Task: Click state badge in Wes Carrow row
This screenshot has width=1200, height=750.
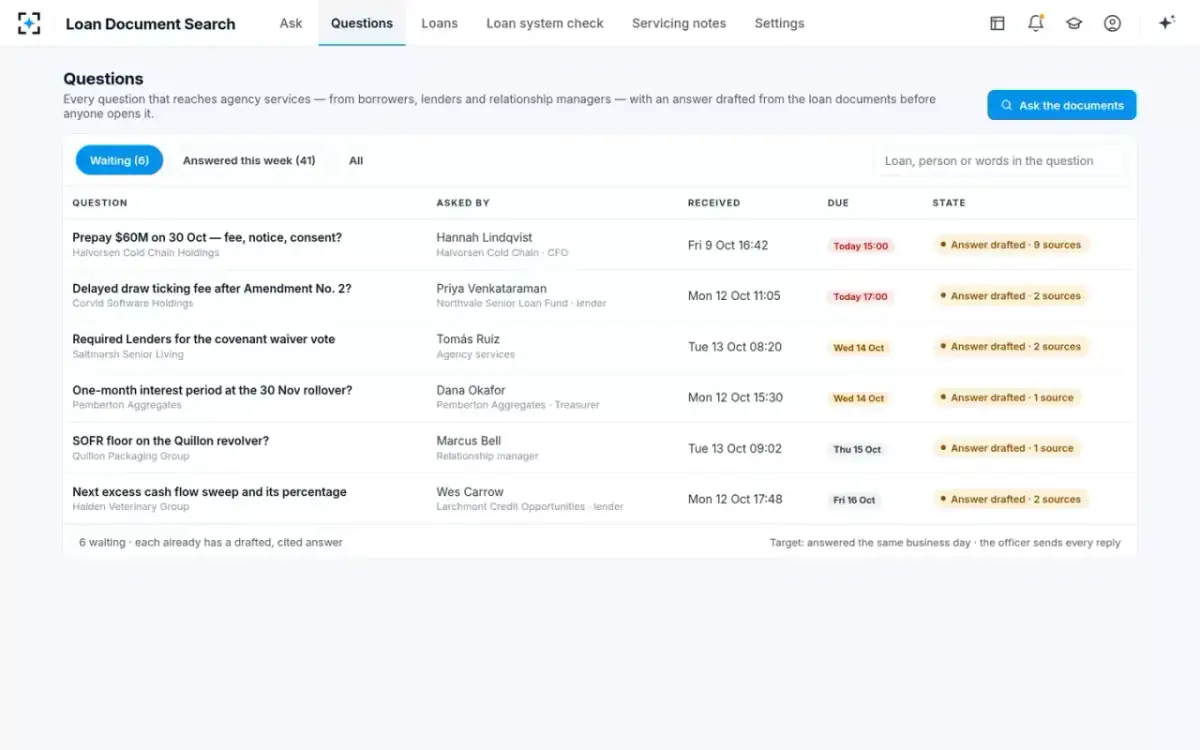Action: tap(1010, 499)
